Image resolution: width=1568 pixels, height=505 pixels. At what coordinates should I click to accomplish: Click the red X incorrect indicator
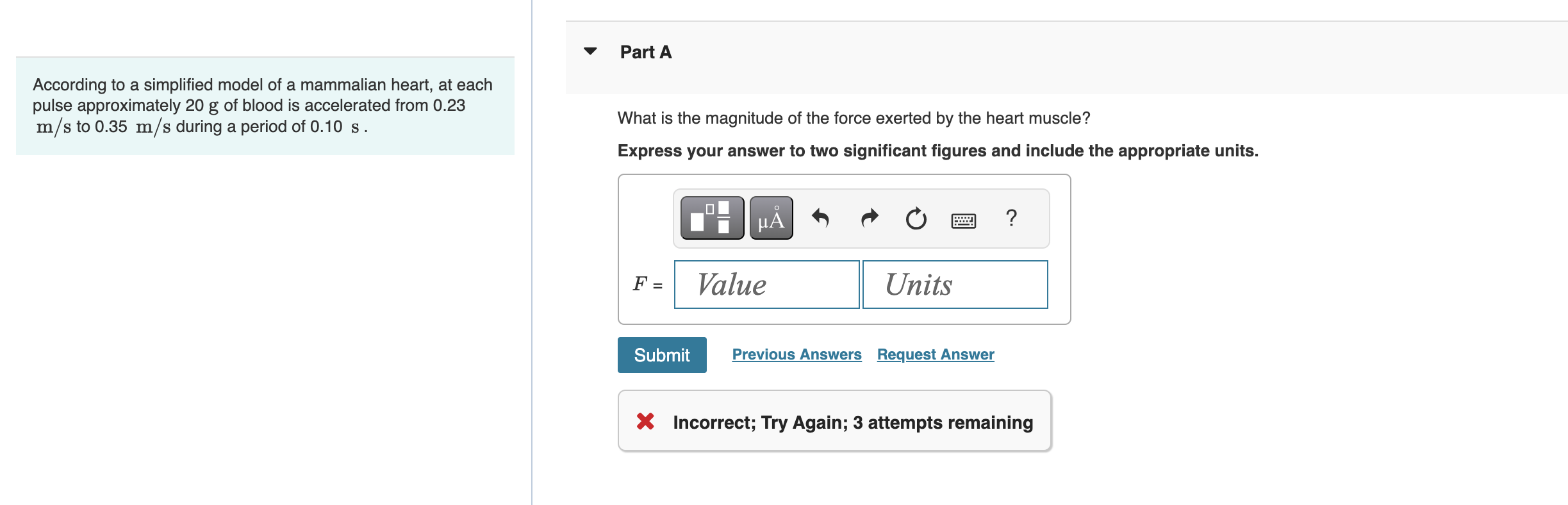point(644,422)
